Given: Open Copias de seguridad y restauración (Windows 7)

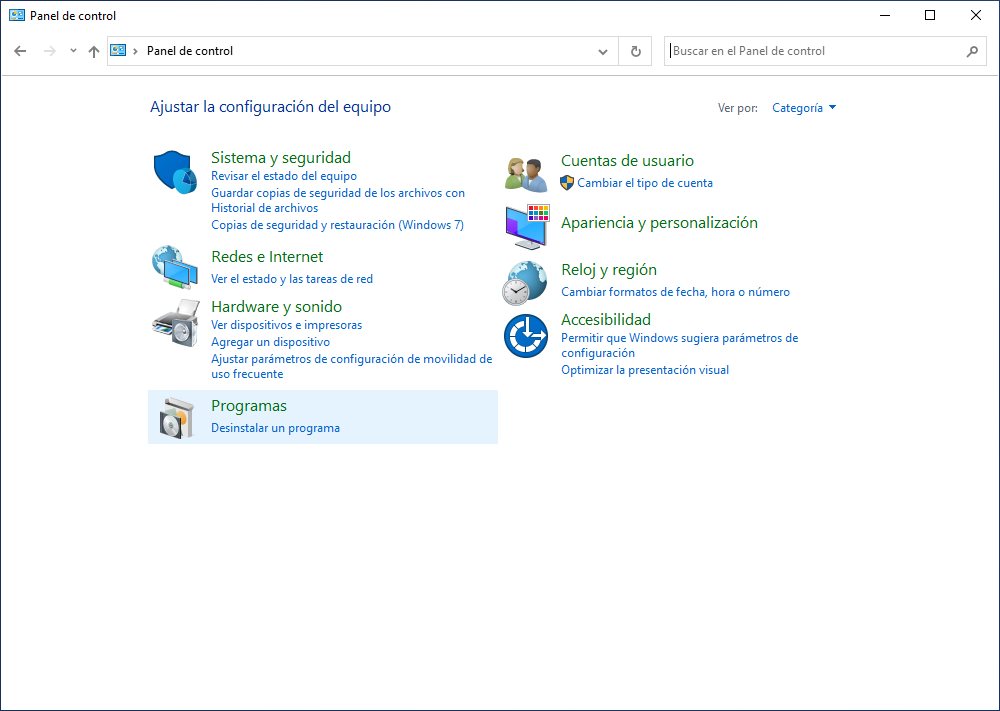Looking at the screenshot, I should 337,225.
